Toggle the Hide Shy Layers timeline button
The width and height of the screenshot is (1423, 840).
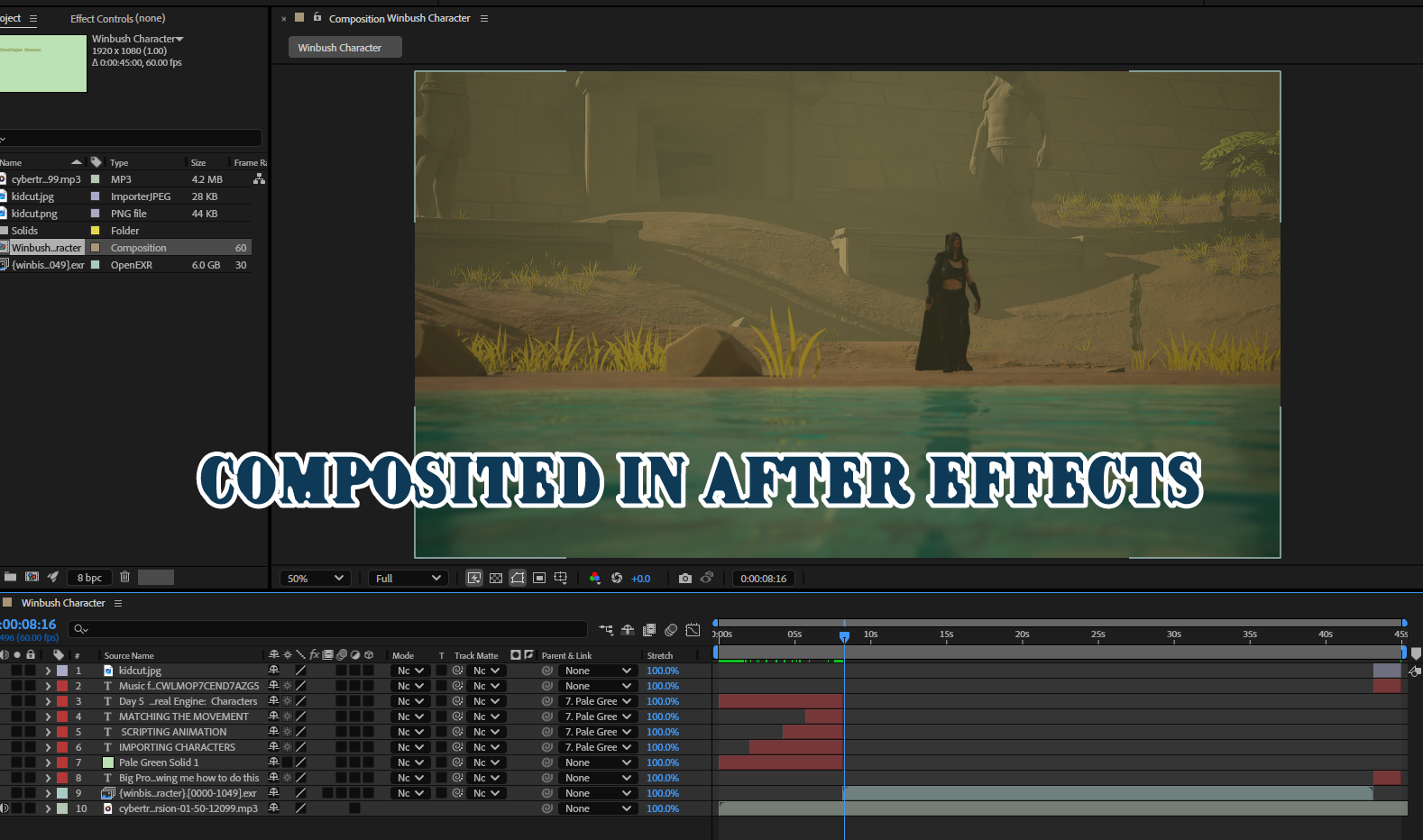[x=628, y=629]
